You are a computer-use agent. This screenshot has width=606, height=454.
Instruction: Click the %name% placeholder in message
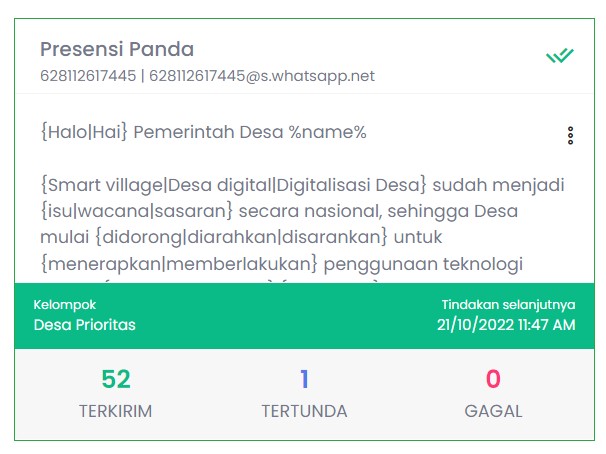(x=327, y=132)
